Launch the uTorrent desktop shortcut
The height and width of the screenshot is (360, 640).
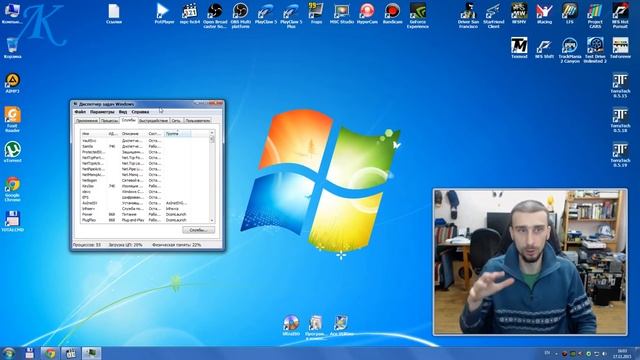click(12, 152)
